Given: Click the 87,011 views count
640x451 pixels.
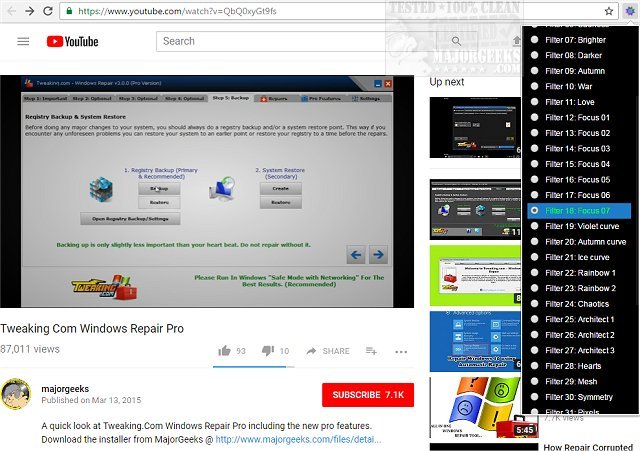Looking at the screenshot, I should click(x=30, y=349).
